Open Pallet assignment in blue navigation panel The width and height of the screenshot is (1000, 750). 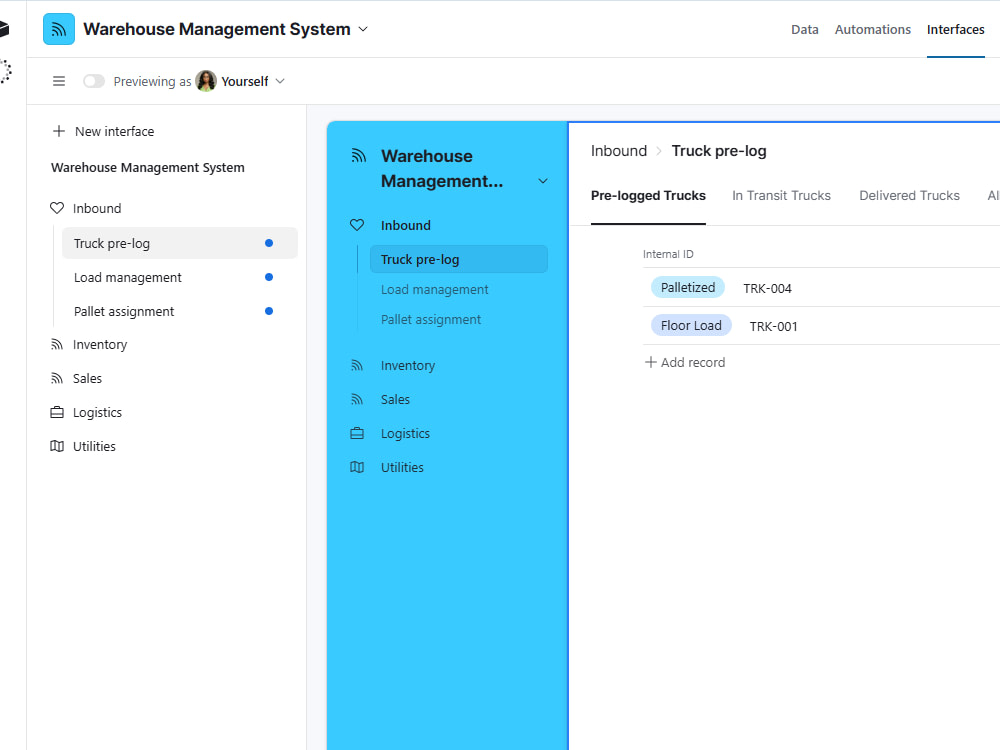coord(430,320)
